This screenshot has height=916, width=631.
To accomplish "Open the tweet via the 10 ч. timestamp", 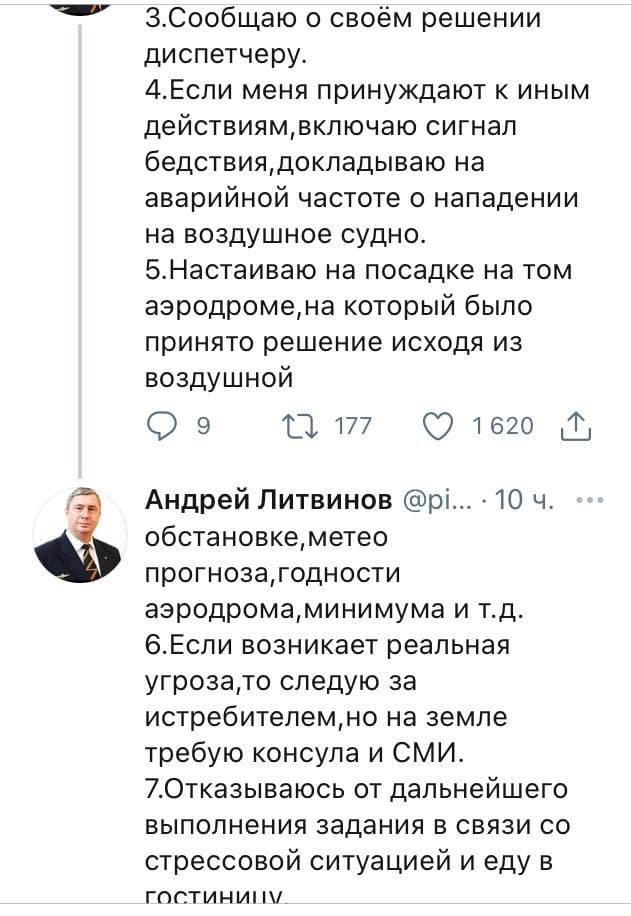I will click(x=524, y=500).
